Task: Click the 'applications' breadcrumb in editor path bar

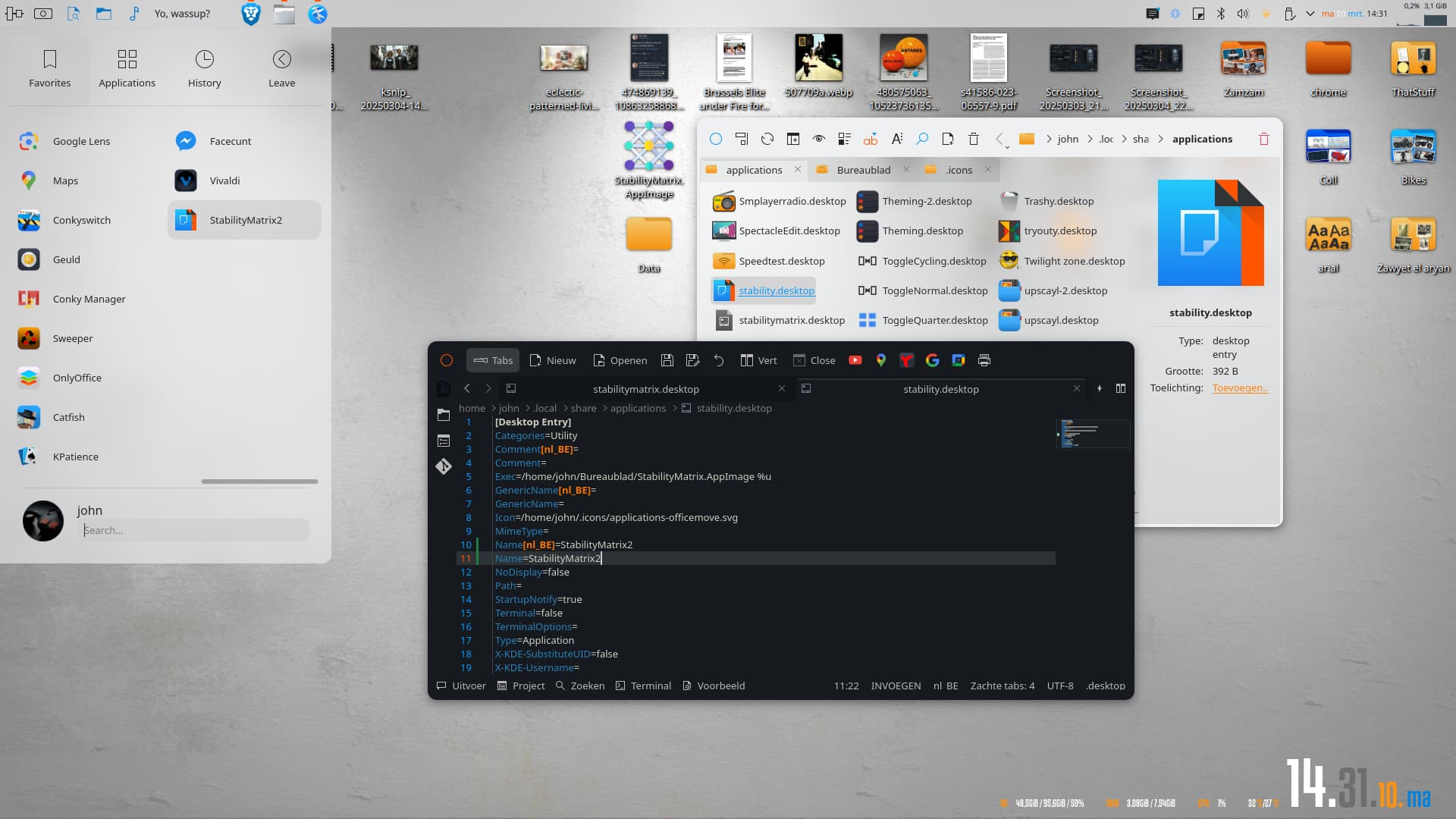Action: point(638,408)
